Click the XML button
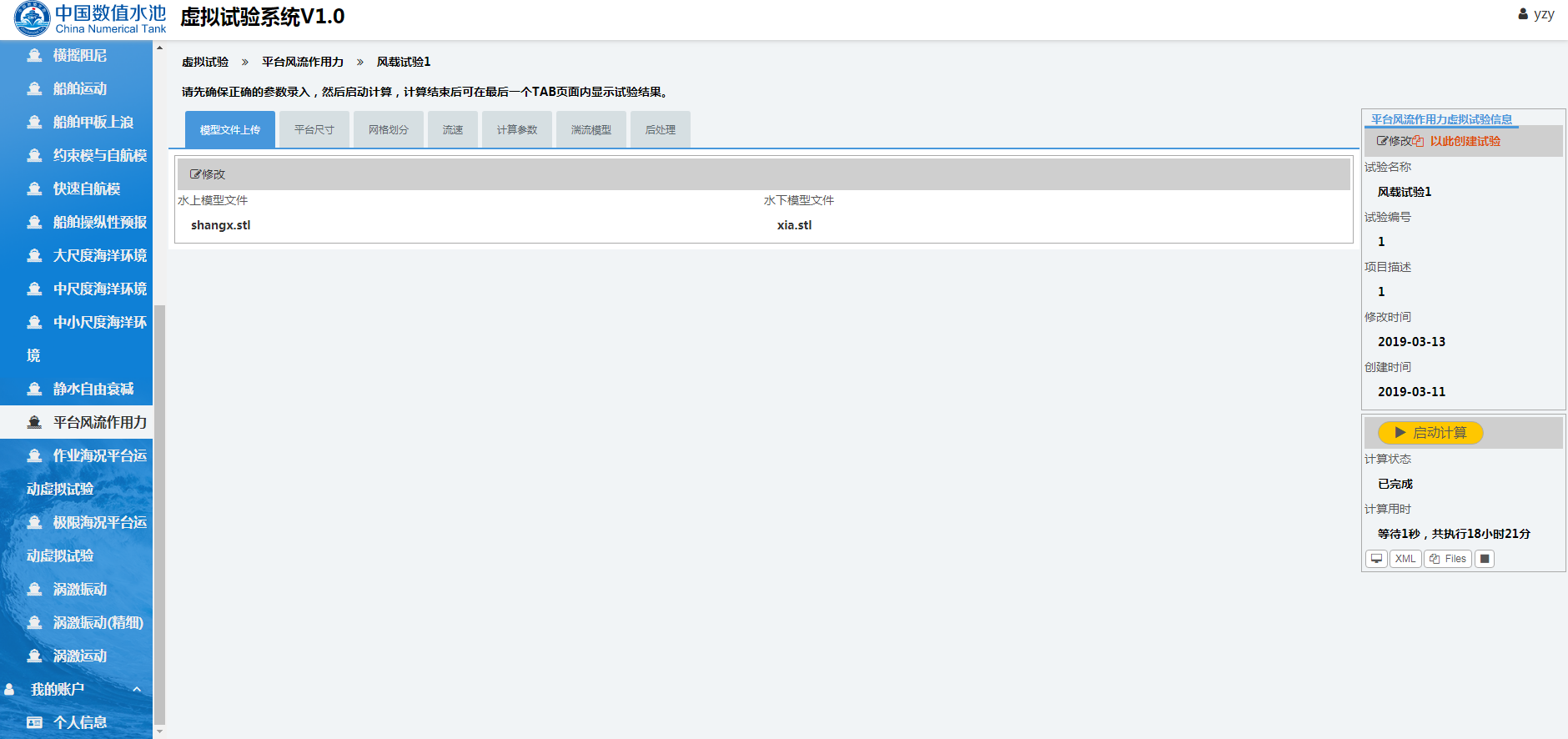 coord(1405,559)
